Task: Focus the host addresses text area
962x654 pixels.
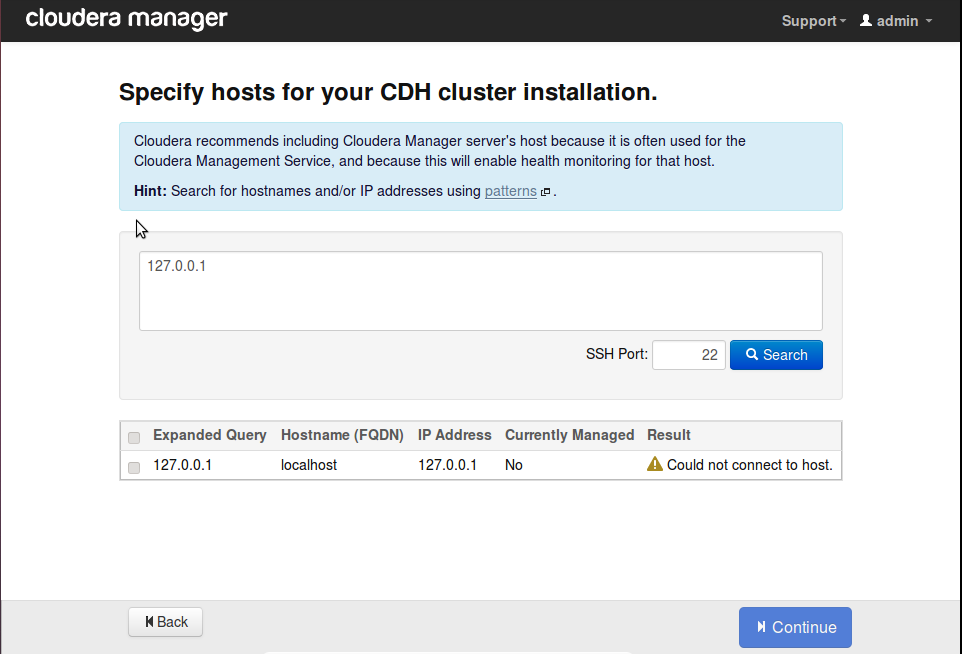Action: tap(480, 290)
